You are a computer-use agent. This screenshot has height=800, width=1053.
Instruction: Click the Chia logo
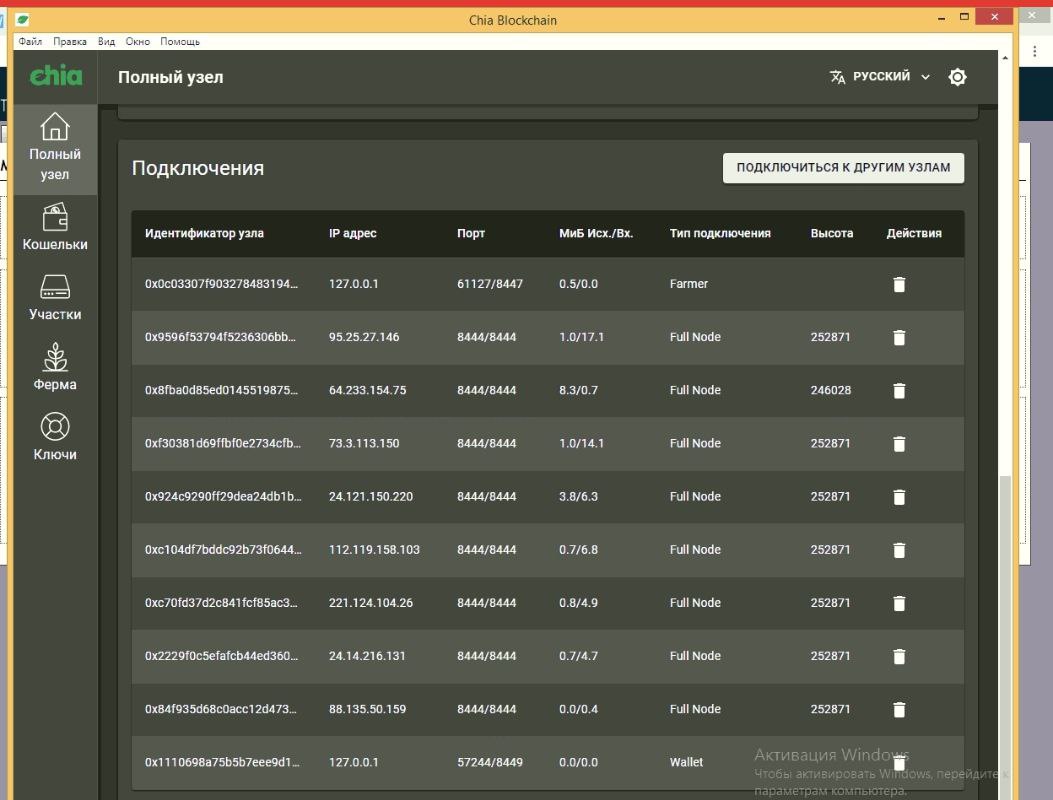click(x=56, y=76)
